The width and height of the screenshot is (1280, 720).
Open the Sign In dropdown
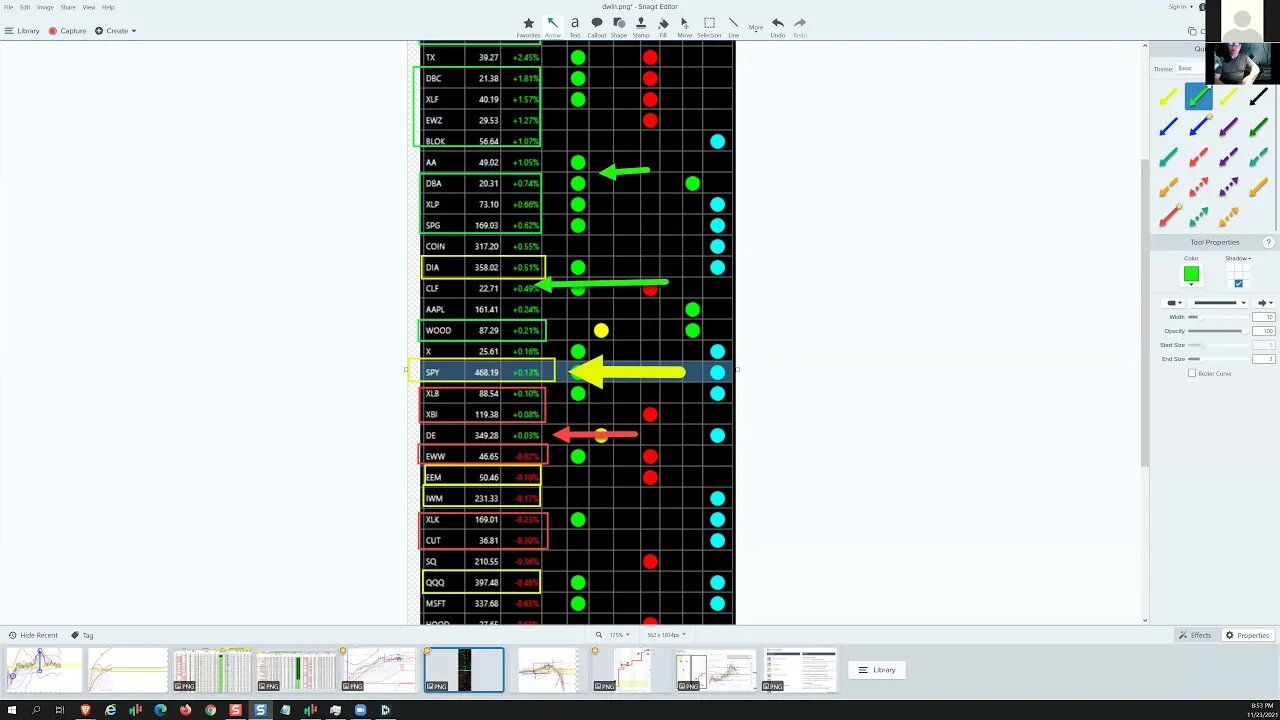pos(1180,7)
